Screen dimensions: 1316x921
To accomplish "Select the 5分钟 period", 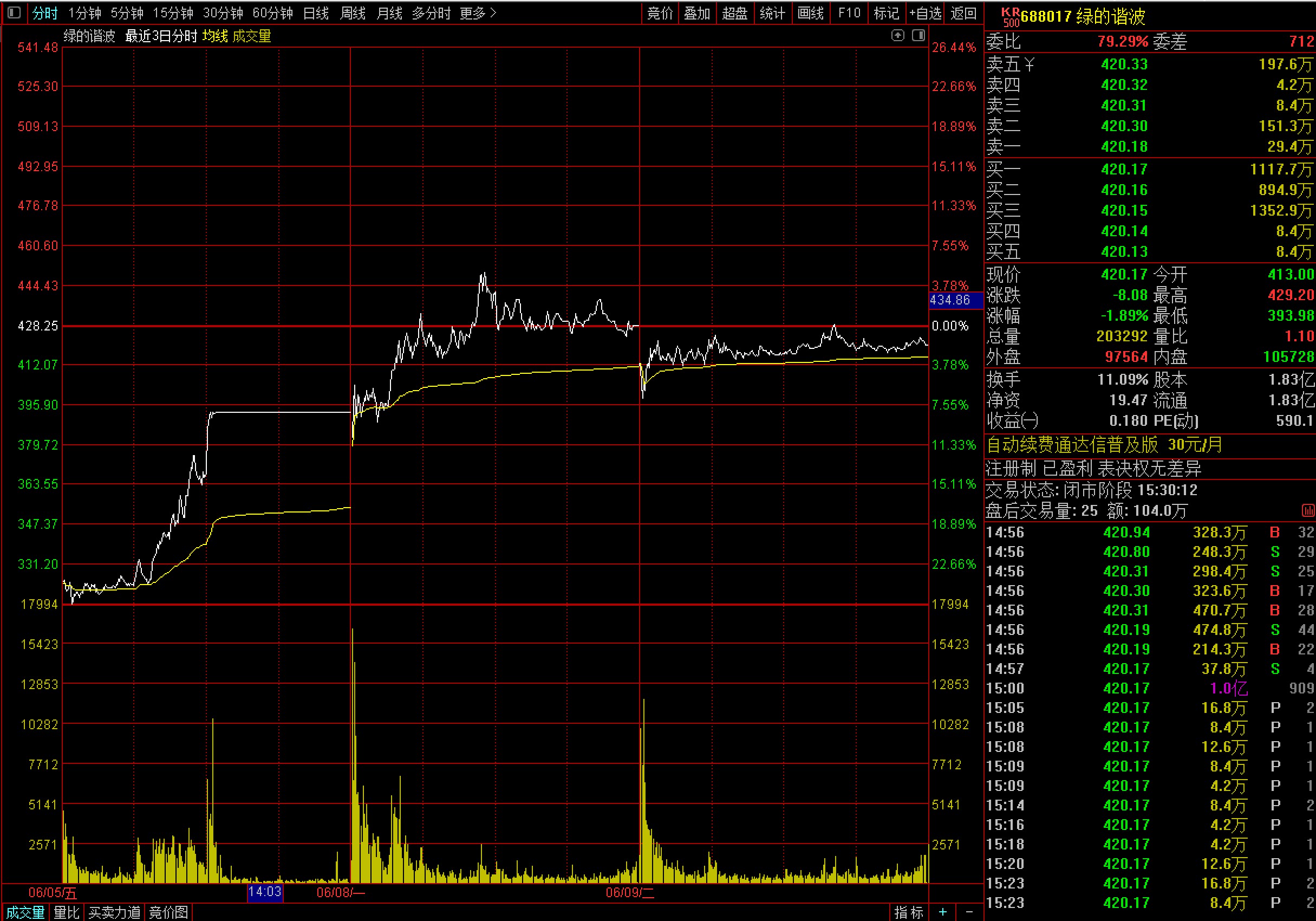I will [x=127, y=13].
